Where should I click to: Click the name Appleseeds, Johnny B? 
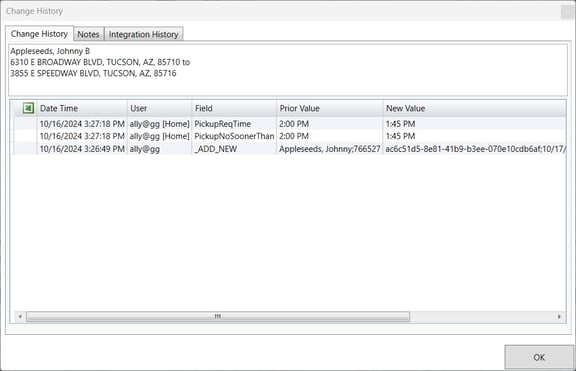pyautogui.click(x=50, y=51)
